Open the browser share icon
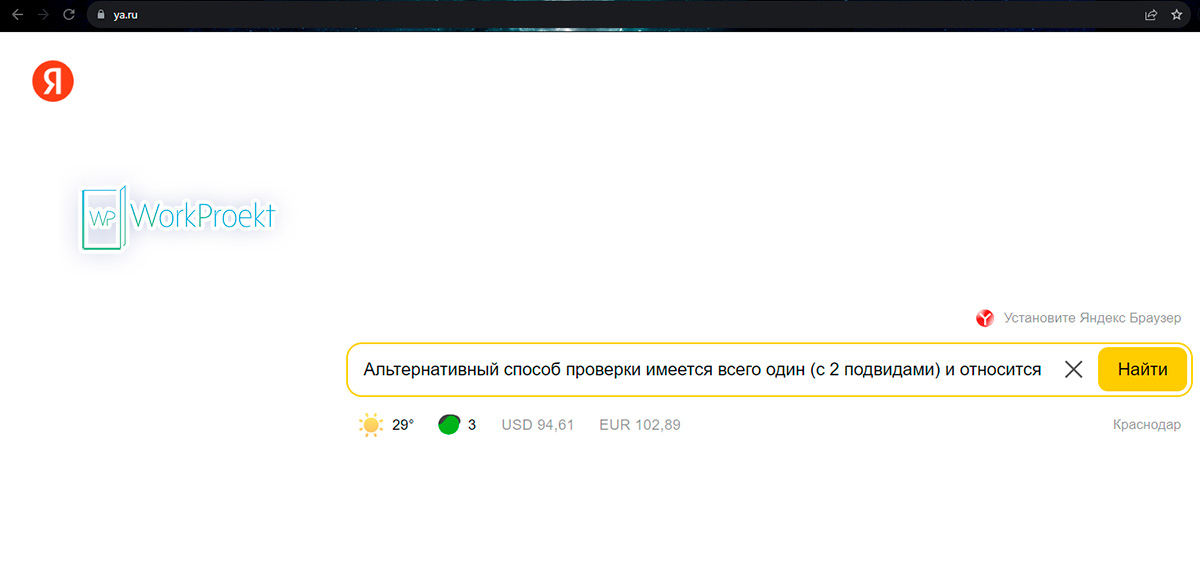This screenshot has width=1200, height=587. coord(1150,15)
